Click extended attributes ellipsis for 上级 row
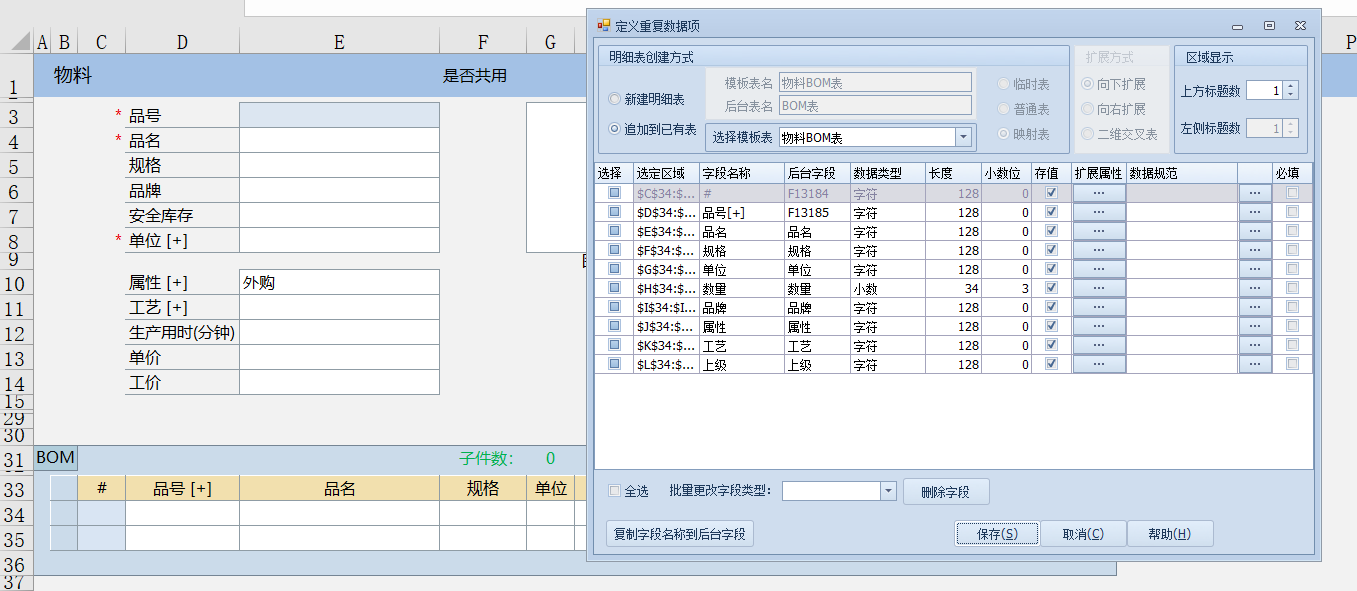 1099,364
